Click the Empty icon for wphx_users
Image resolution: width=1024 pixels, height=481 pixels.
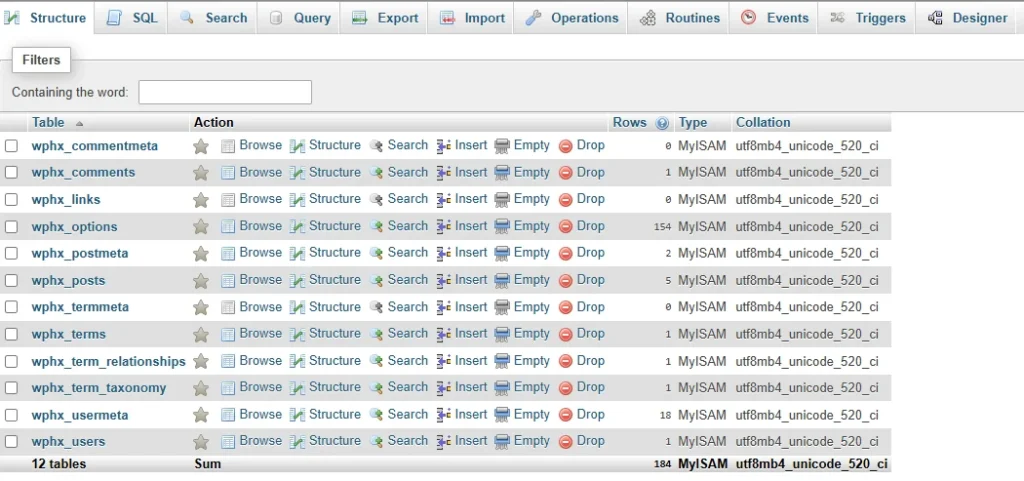pyautogui.click(x=502, y=442)
